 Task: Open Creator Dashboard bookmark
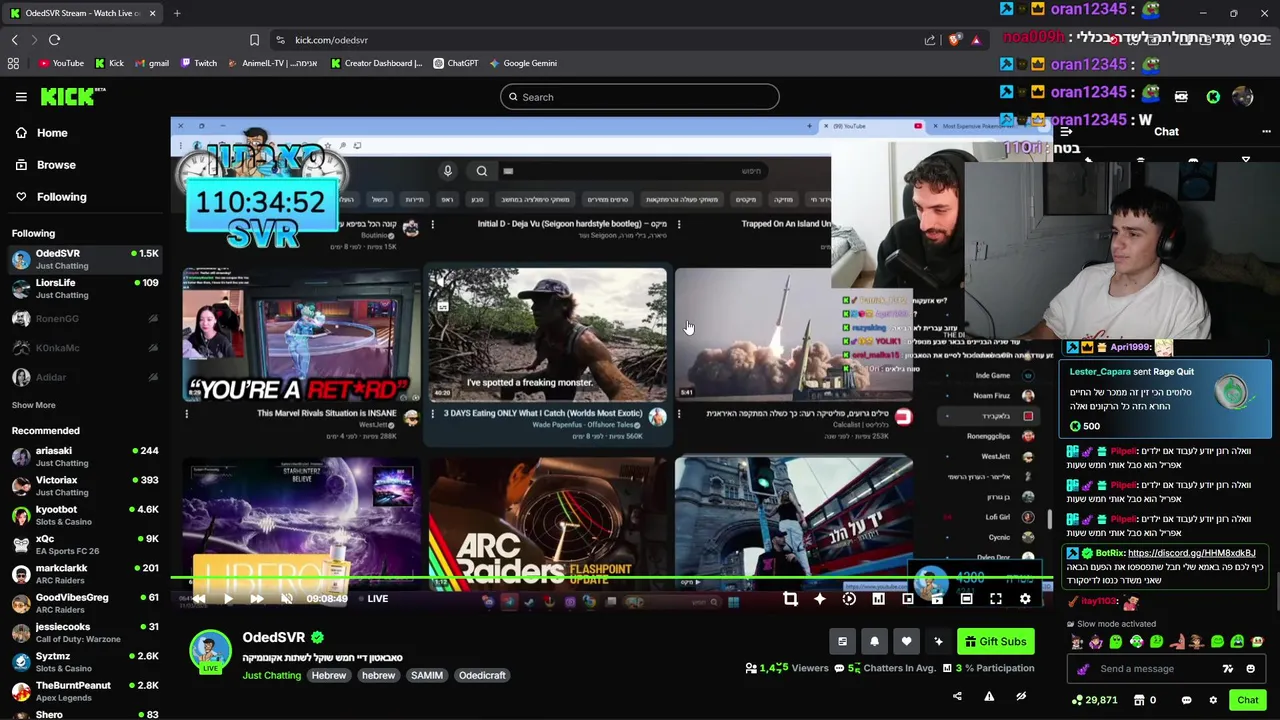click(x=377, y=63)
